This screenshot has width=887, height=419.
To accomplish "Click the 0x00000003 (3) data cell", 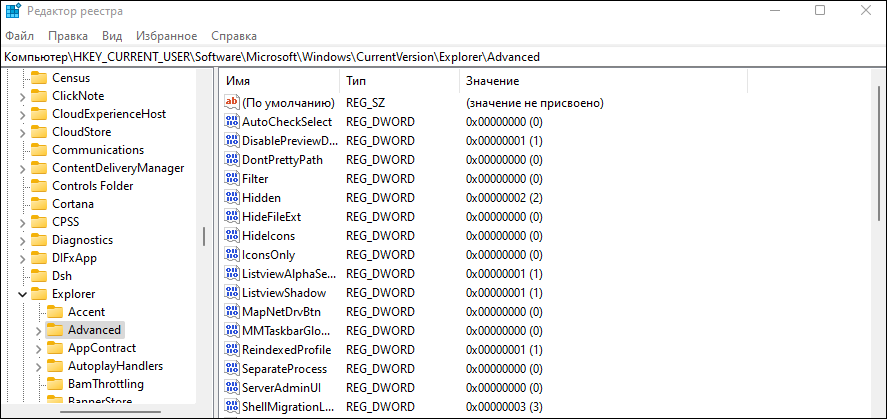I will pyautogui.click(x=504, y=407).
